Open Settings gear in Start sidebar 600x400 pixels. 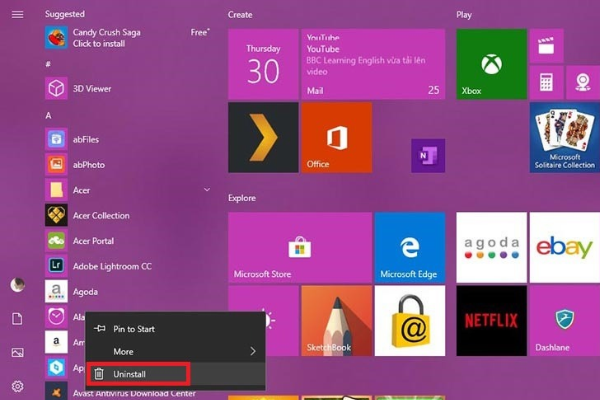point(17,386)
